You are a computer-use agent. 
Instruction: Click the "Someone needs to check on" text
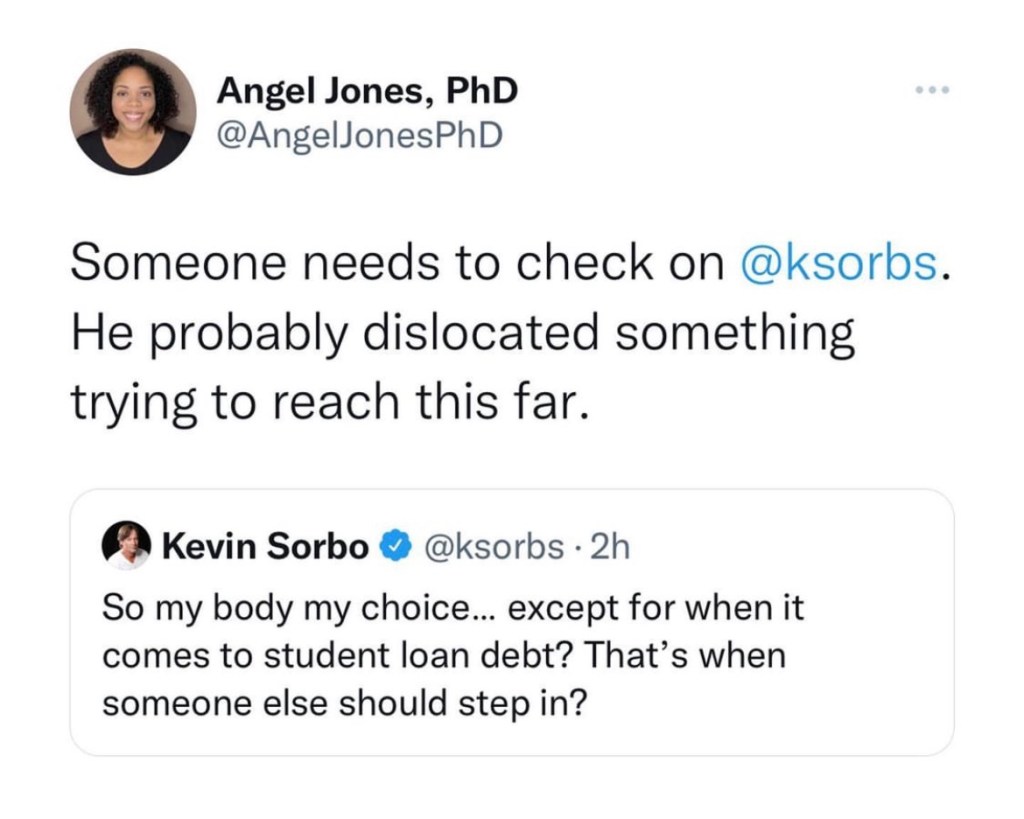[x=396, y=262]
